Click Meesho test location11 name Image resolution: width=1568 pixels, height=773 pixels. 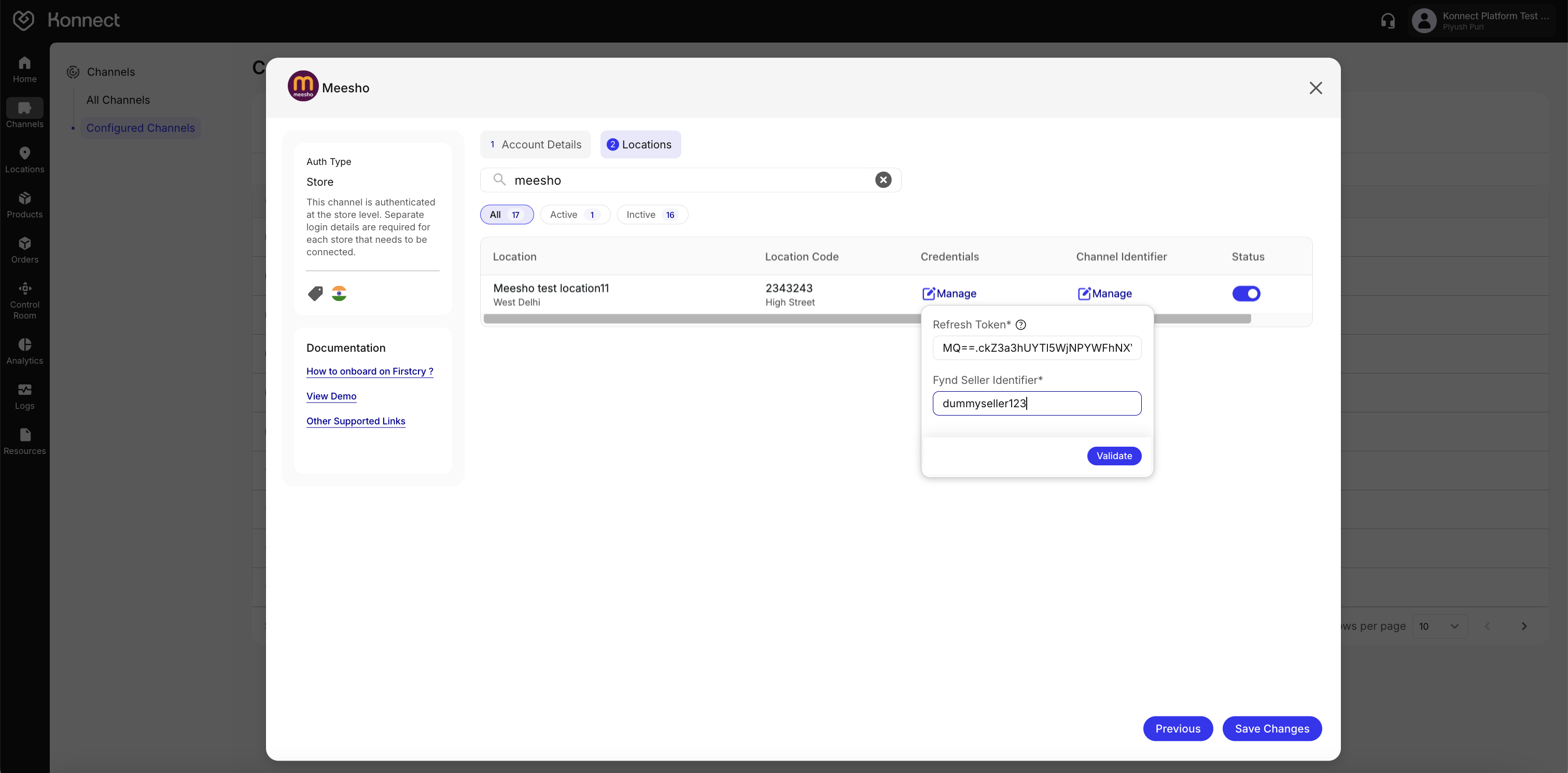[x=551, y=288]
